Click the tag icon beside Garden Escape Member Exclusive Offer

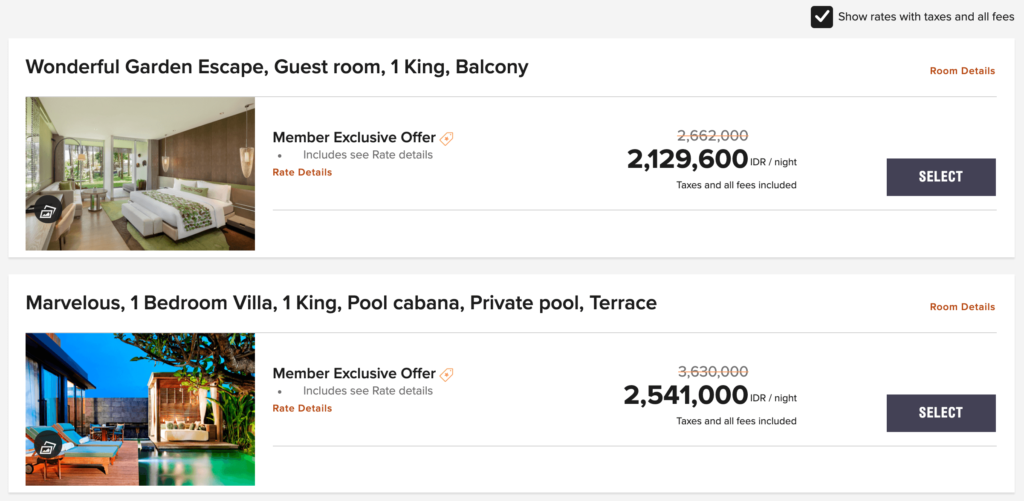point(446,138)
